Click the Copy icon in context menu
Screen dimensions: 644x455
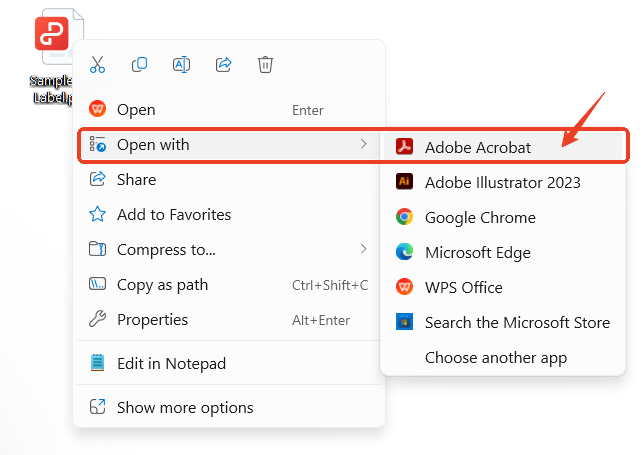click(139, 64)
